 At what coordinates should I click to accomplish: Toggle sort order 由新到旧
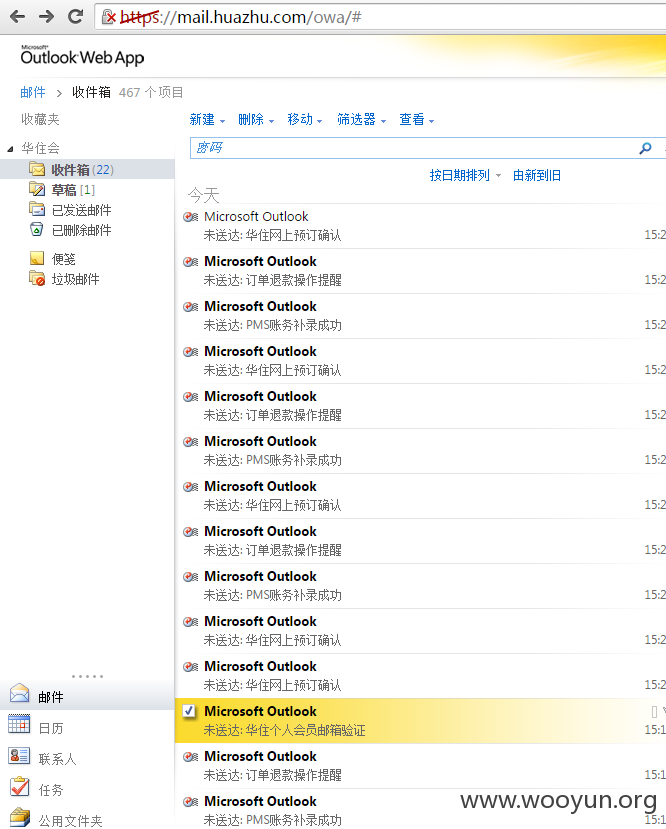tap(537, 176)
